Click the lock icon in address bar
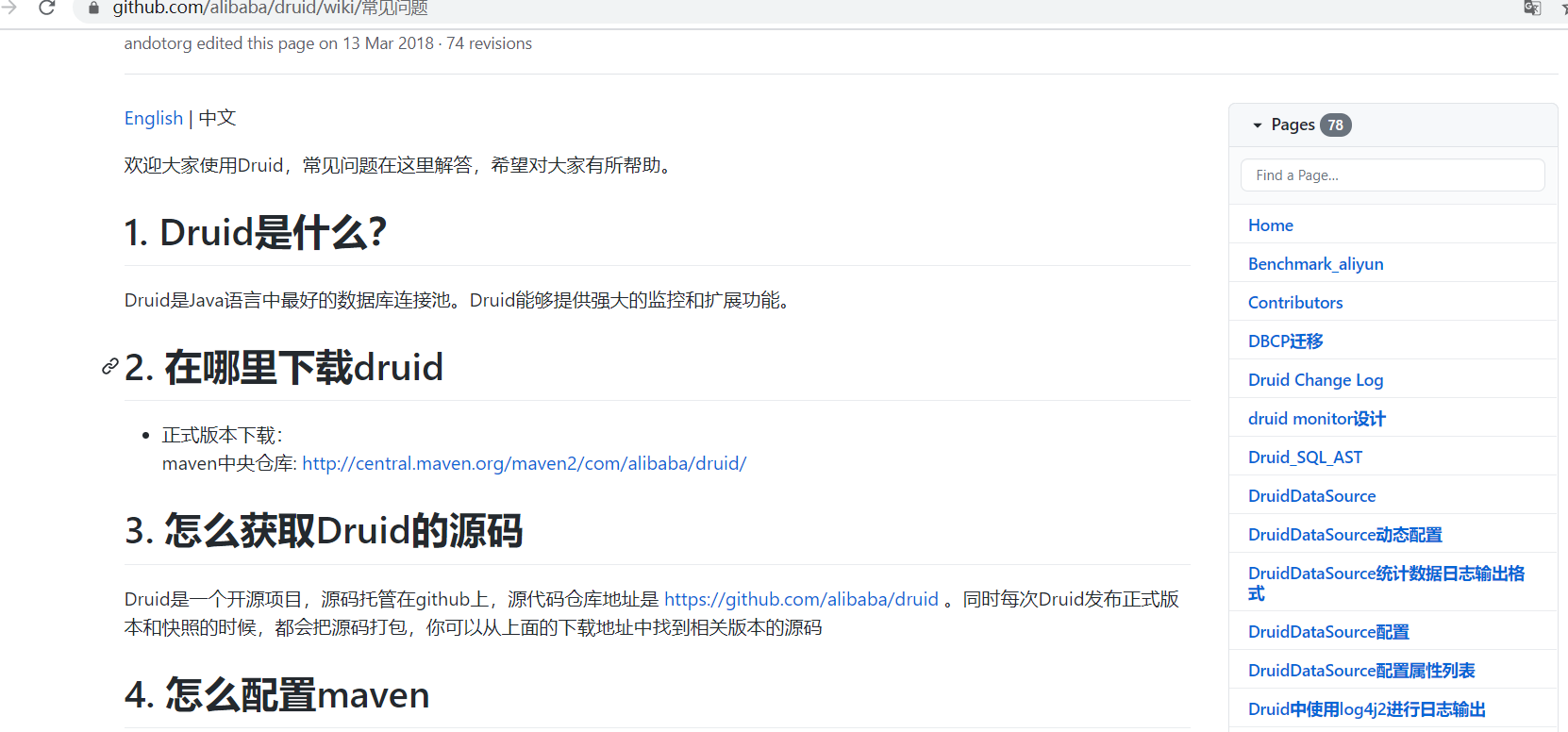 click(x=93, y=8)
